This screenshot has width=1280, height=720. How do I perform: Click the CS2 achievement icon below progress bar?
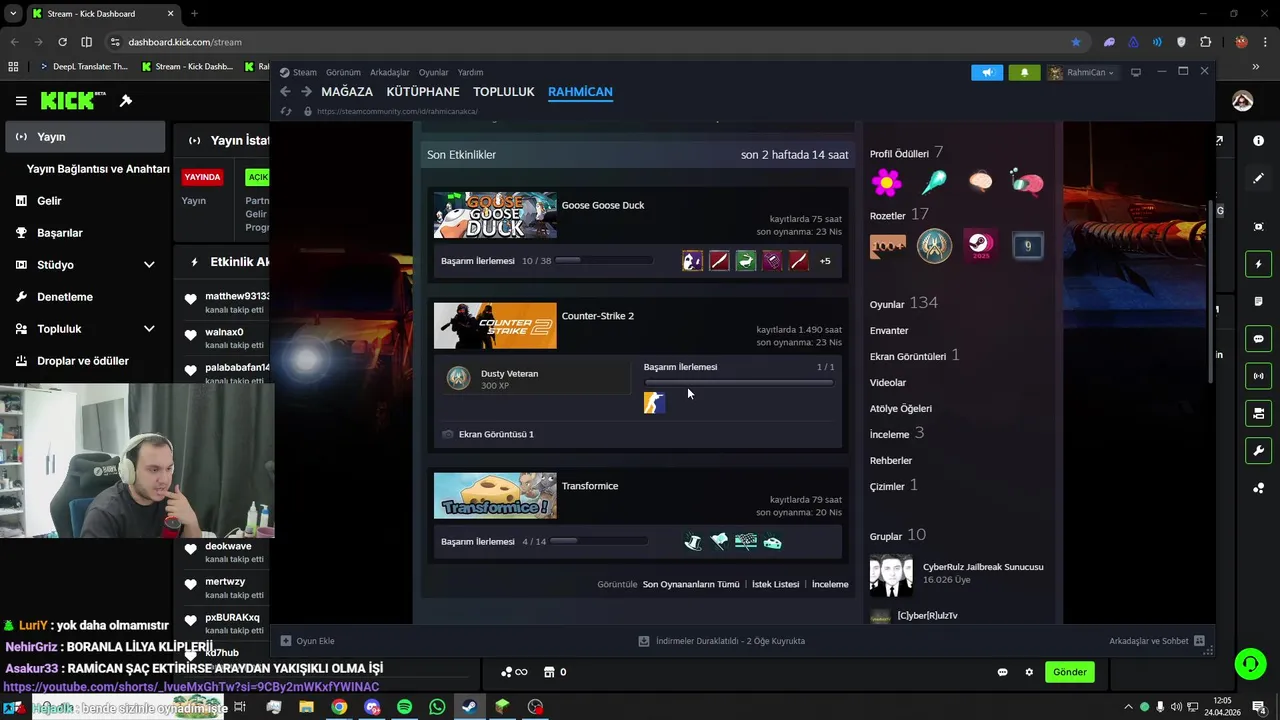(x=654, y=403)
